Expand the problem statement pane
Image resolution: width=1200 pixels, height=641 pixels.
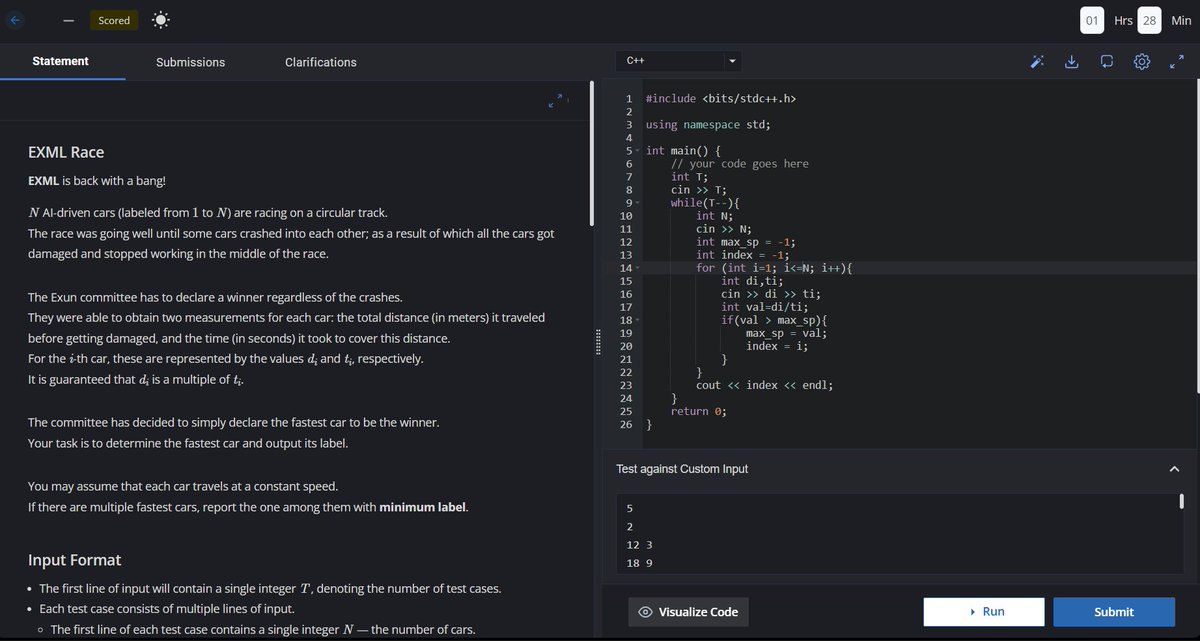[558, 100]
